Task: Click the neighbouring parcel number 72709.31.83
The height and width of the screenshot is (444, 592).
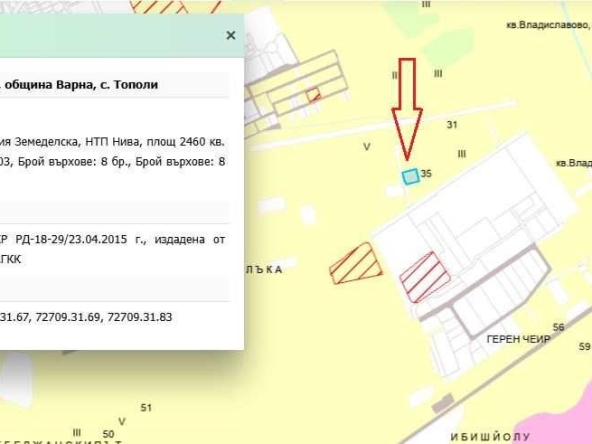Action: (x=140, y=317)
